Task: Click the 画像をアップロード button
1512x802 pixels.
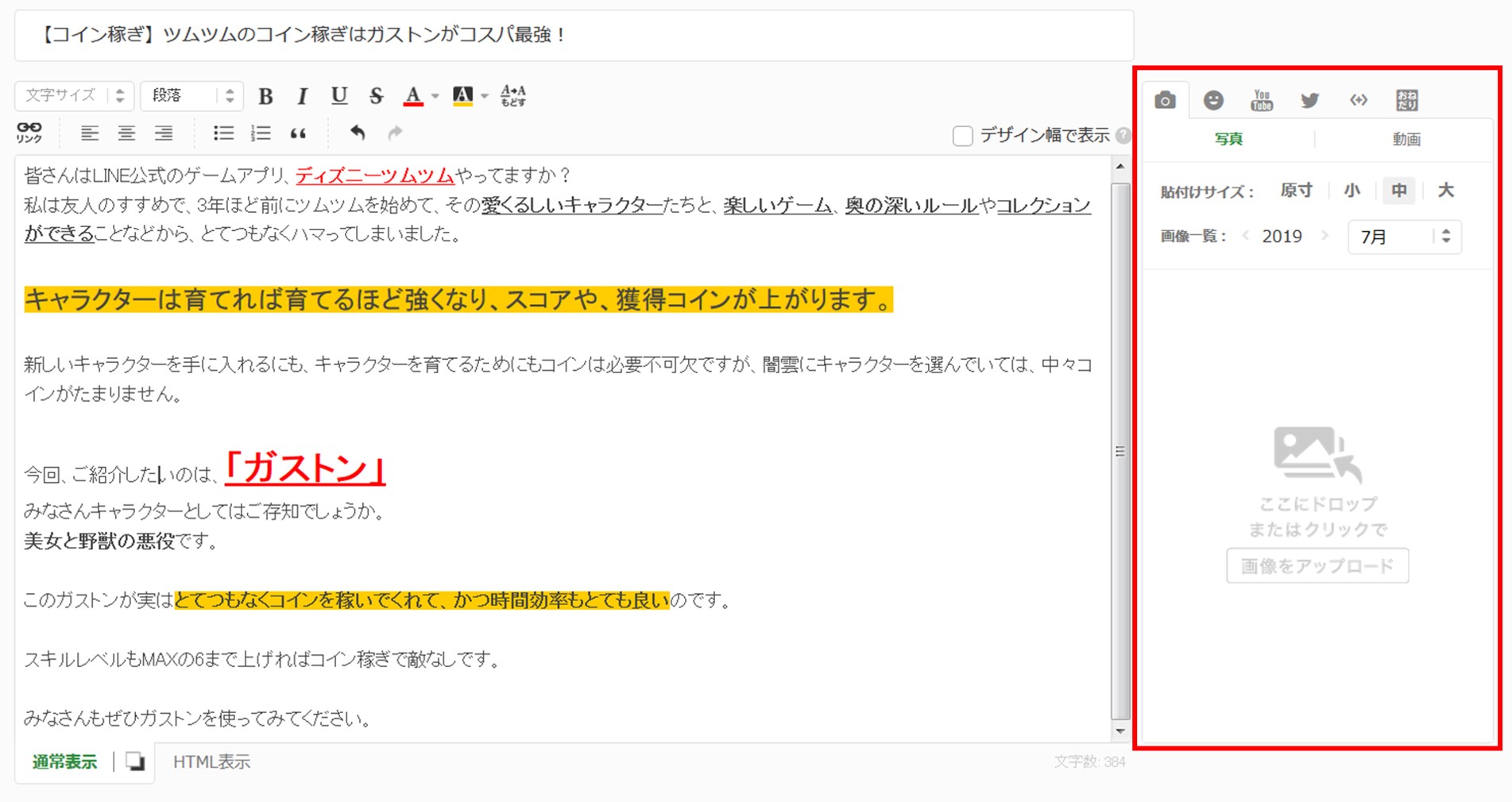Action: 1317,566
